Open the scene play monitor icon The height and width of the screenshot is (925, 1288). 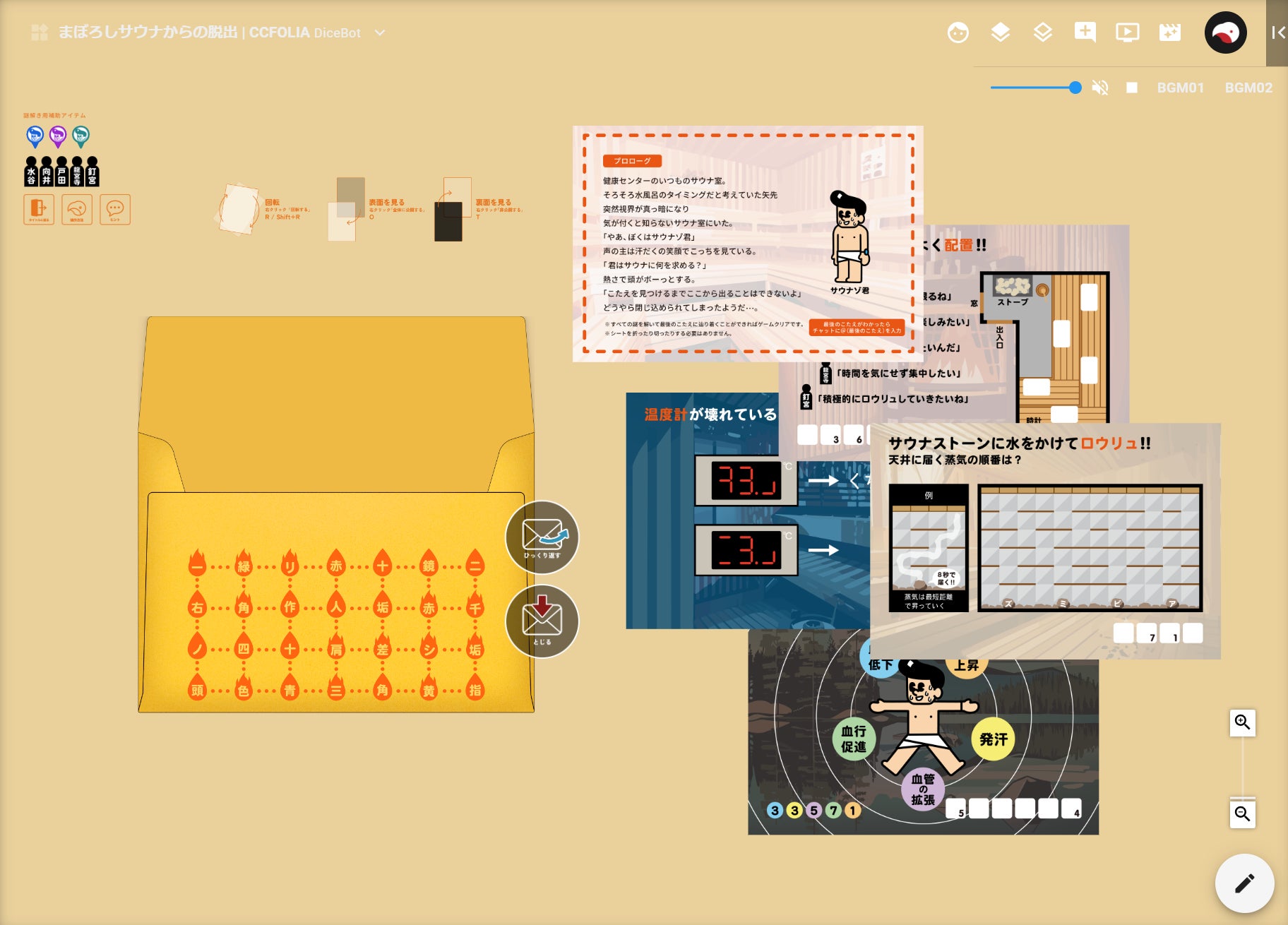pyautogui.click(x=1128, y=32)
